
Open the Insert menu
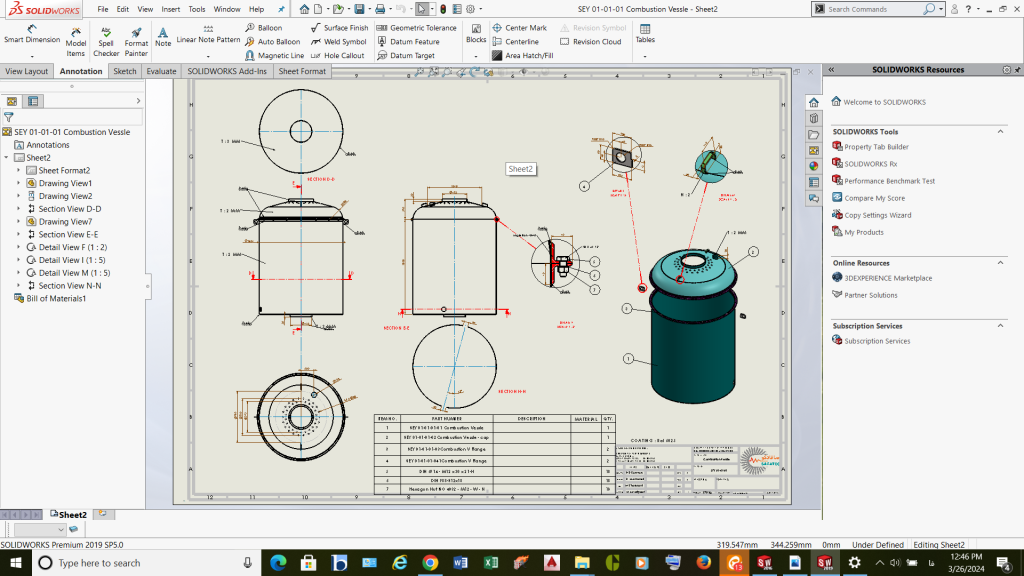click(171, 9)
